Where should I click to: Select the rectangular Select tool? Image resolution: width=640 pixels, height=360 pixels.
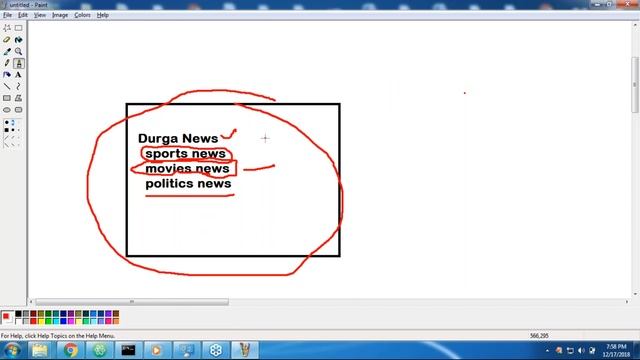(x=18, y=28)
